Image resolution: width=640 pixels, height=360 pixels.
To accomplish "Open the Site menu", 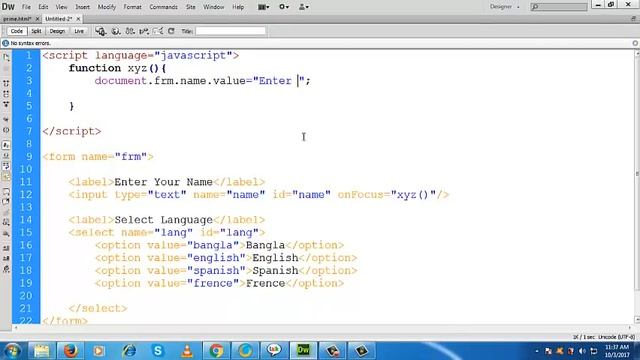I will [191, 7].
